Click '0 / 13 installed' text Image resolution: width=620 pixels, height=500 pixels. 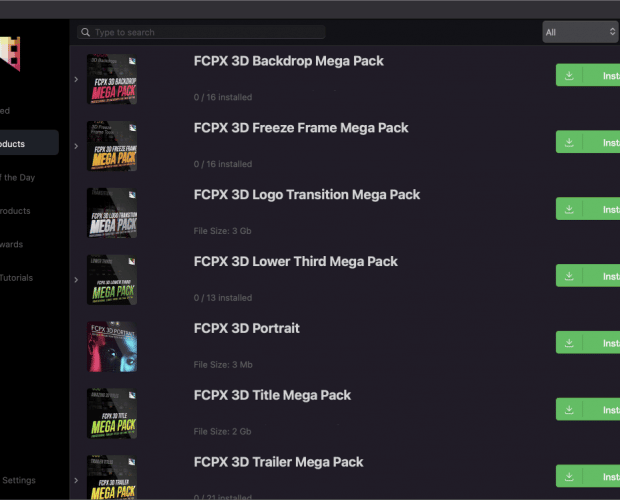[x=223, y=298]
